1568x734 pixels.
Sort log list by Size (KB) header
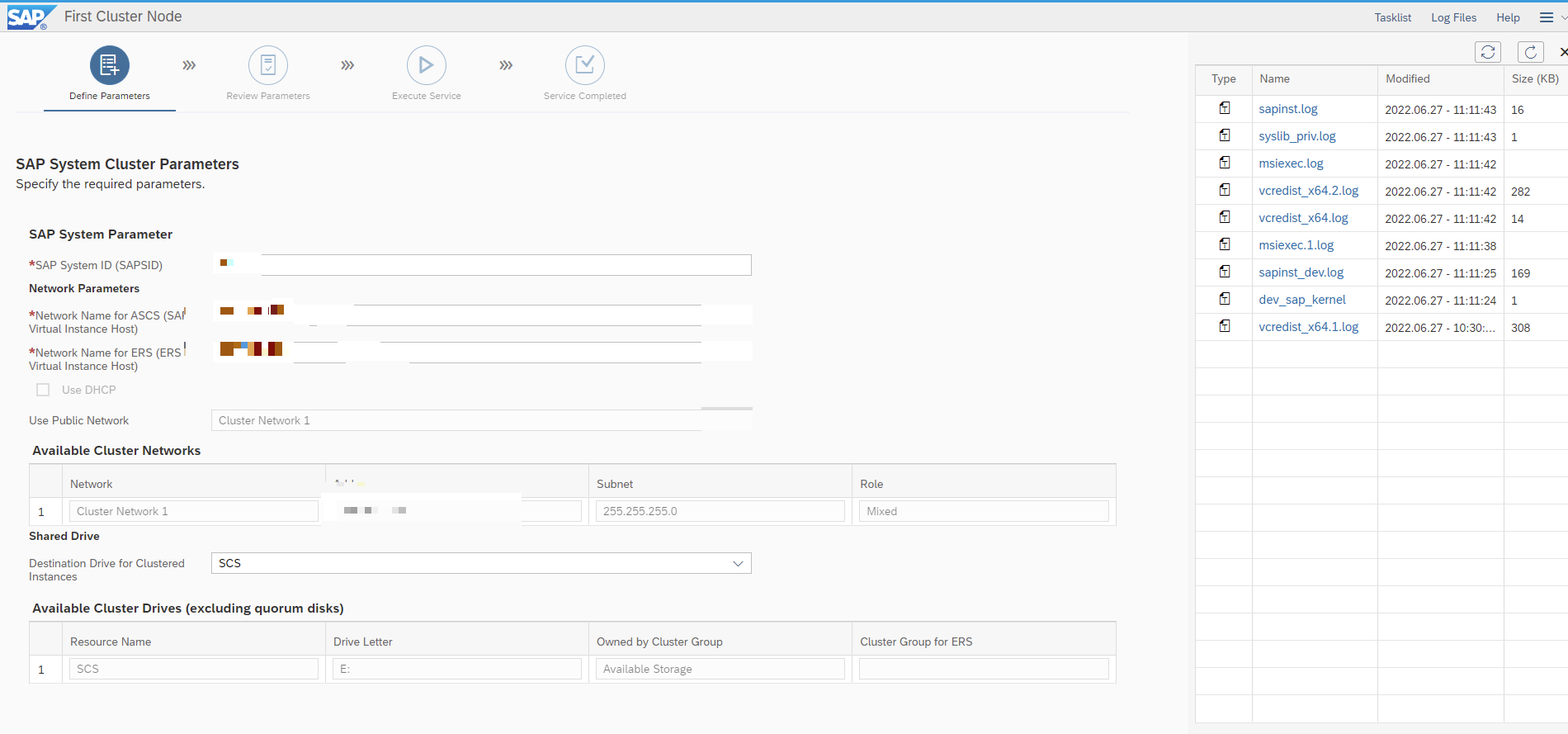1536,79
